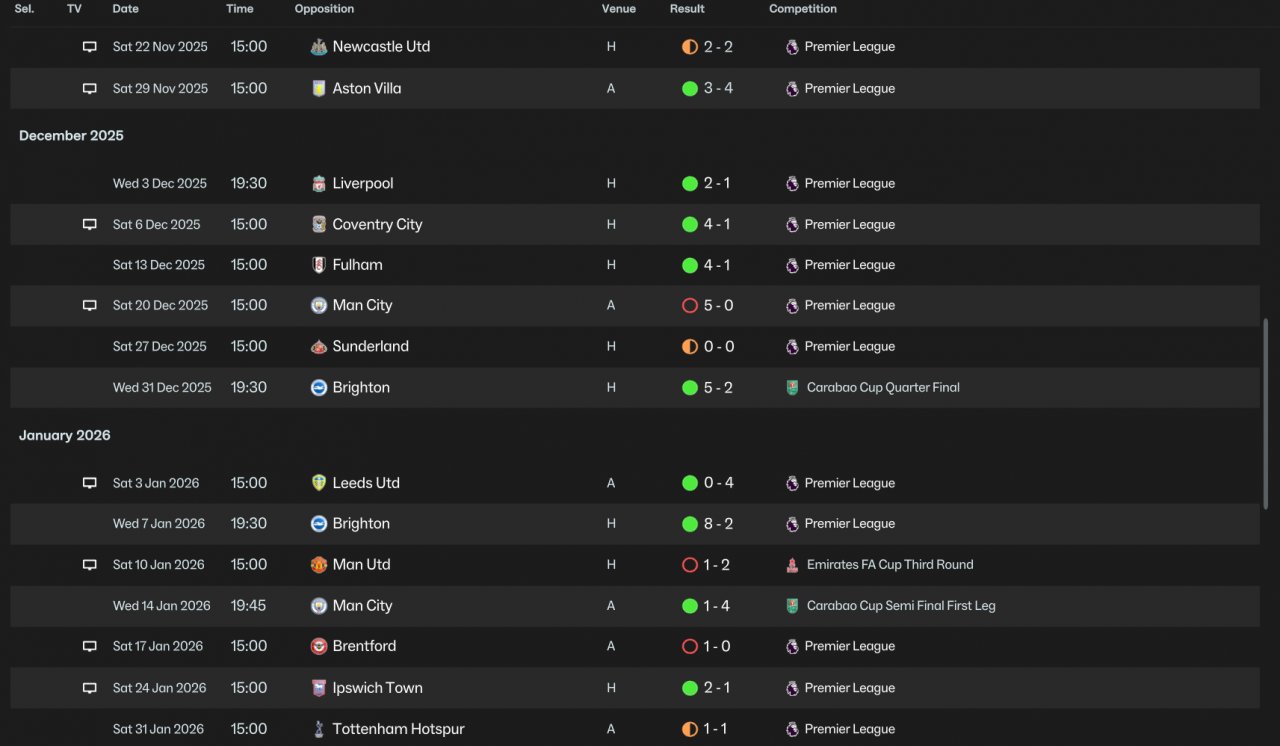This screenshot has height=746, width=1280.
Task: Click the orange draw indicator for Sunderland match
Action: 689,347
